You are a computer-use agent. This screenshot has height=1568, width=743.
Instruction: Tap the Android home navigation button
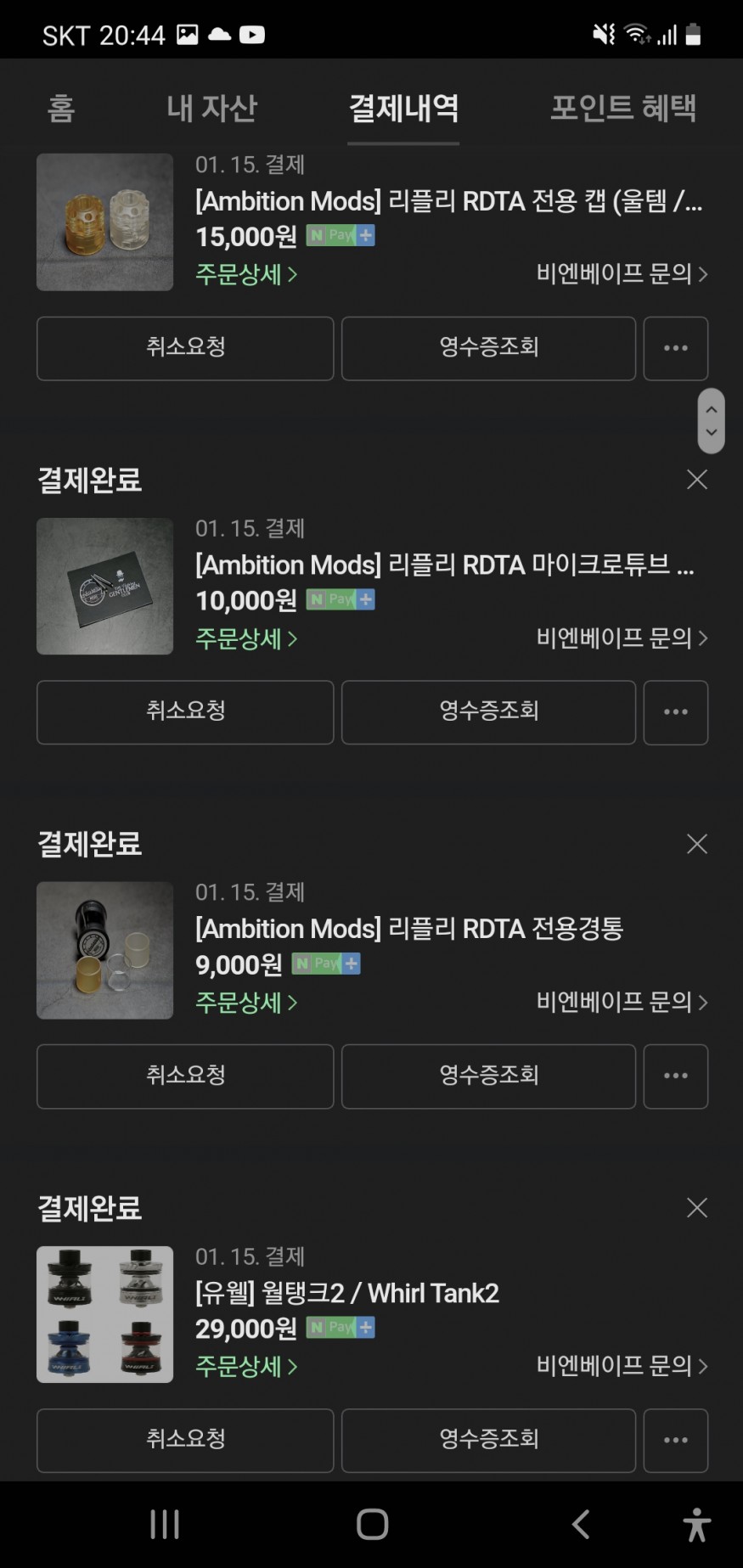tap(372, 1524)
